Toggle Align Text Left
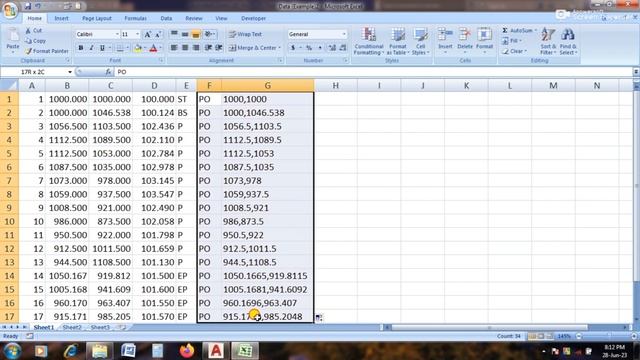 click(x=174, y=48)
